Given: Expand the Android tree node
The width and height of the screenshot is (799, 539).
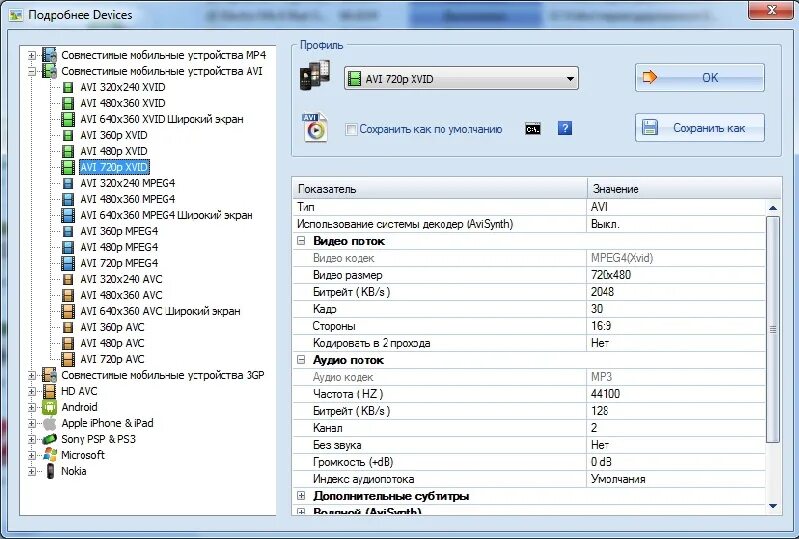Looking at the screenshot, I should [x=32, y=407].
